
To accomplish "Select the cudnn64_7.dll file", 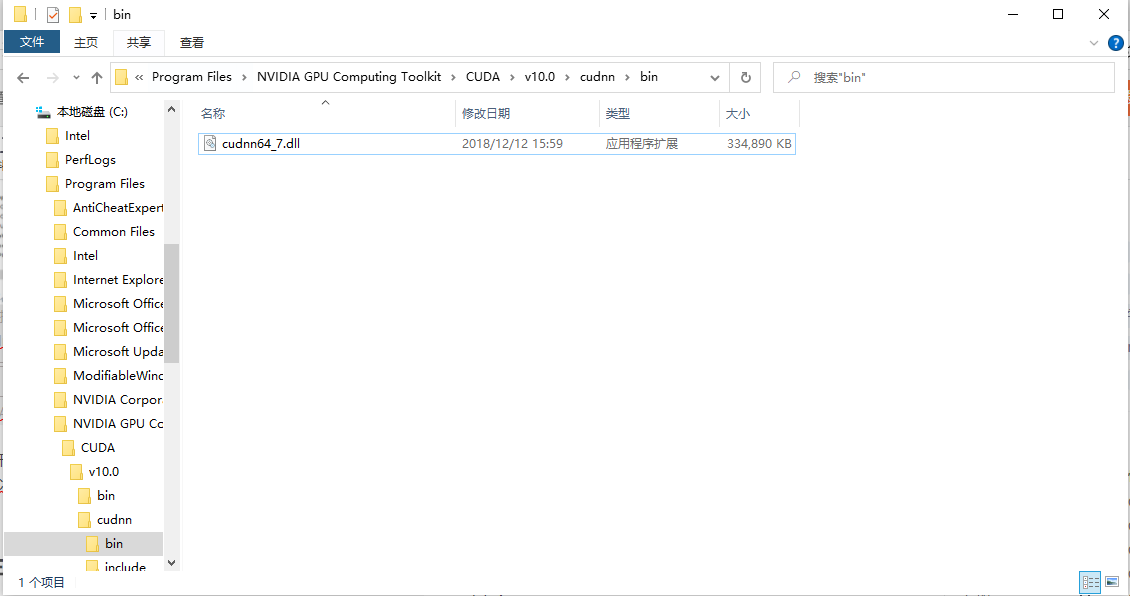I will 497,143.
